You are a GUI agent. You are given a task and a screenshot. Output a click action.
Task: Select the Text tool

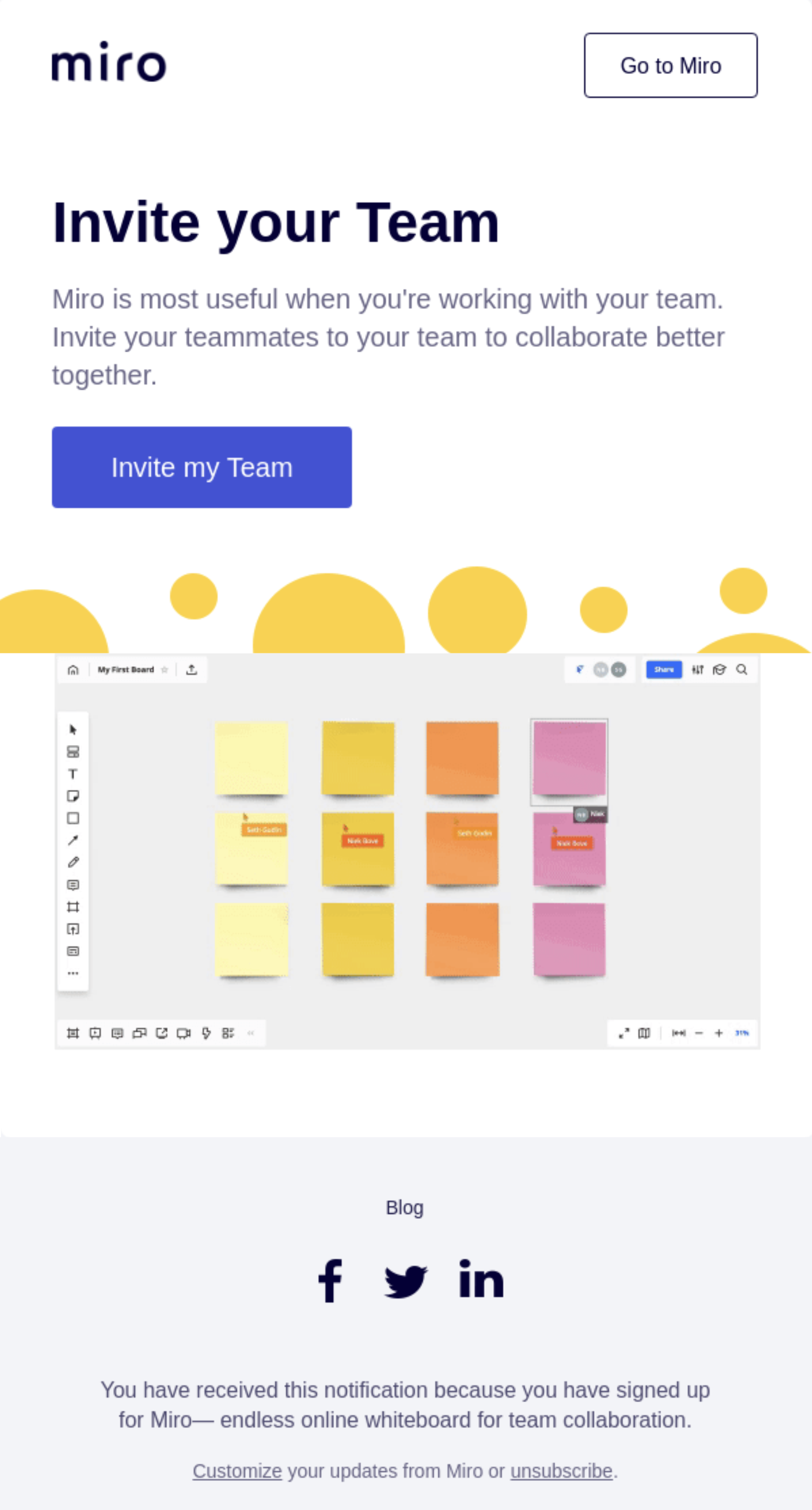[x=73, y=774]
